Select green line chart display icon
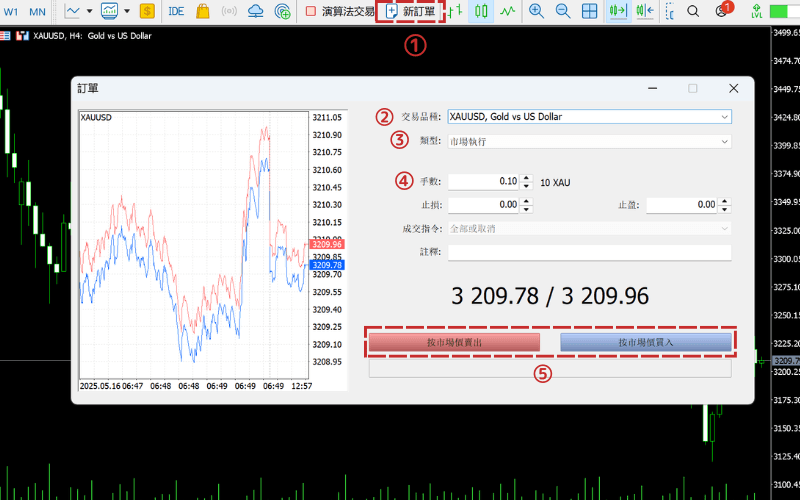The image size is (800, 500). click(507, 11)
